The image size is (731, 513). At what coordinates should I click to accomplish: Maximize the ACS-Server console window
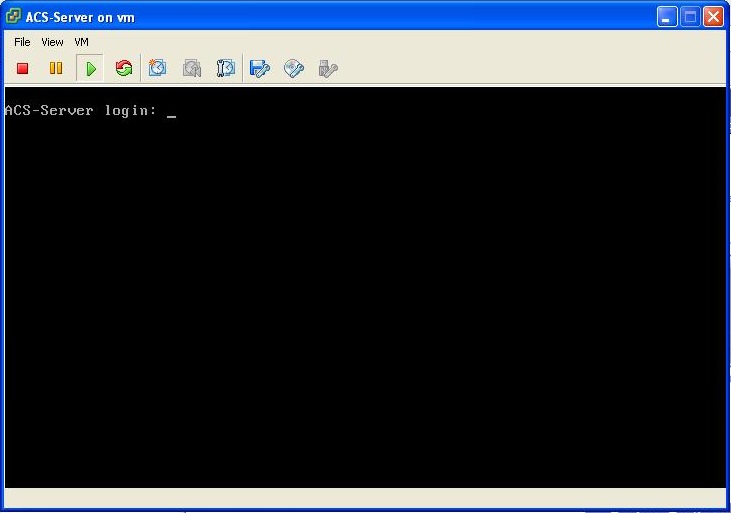click(x=690, y=17)
